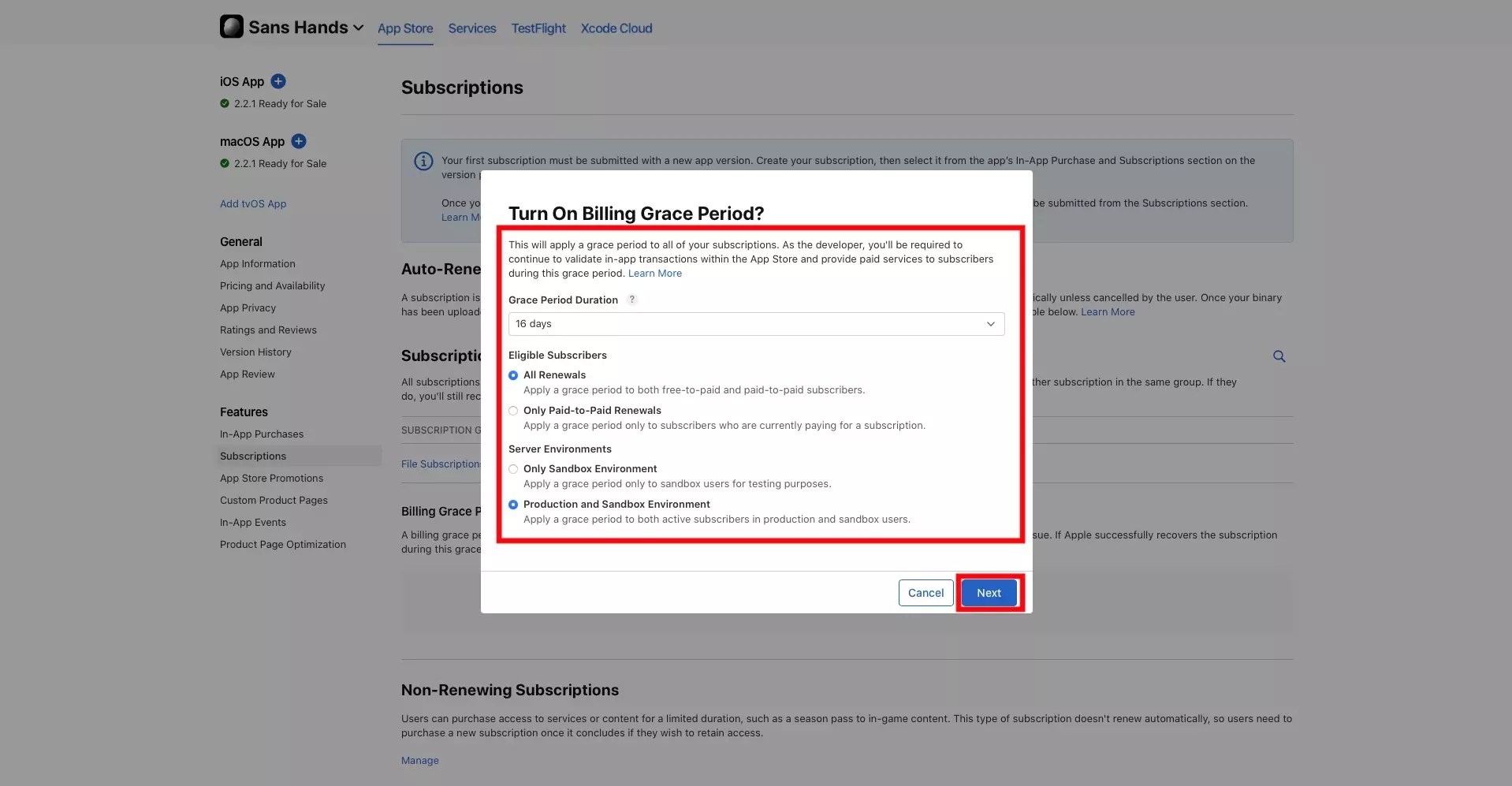This screenshot has height=786, width=1512.
Task: Expand the Sans Hands app switcher chevron
Action: [x=359, y=28]
